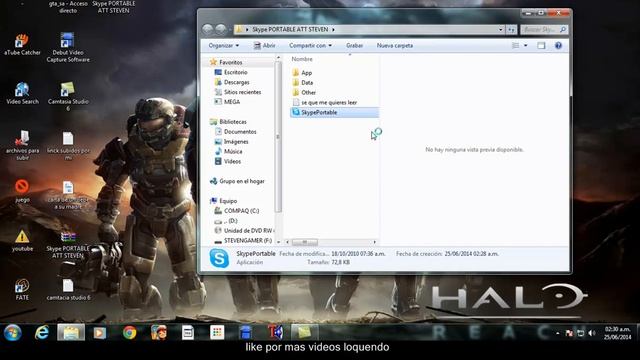Click the search box in Explorer
This screenshot has height=360, width=640.
tap(544, 29)
